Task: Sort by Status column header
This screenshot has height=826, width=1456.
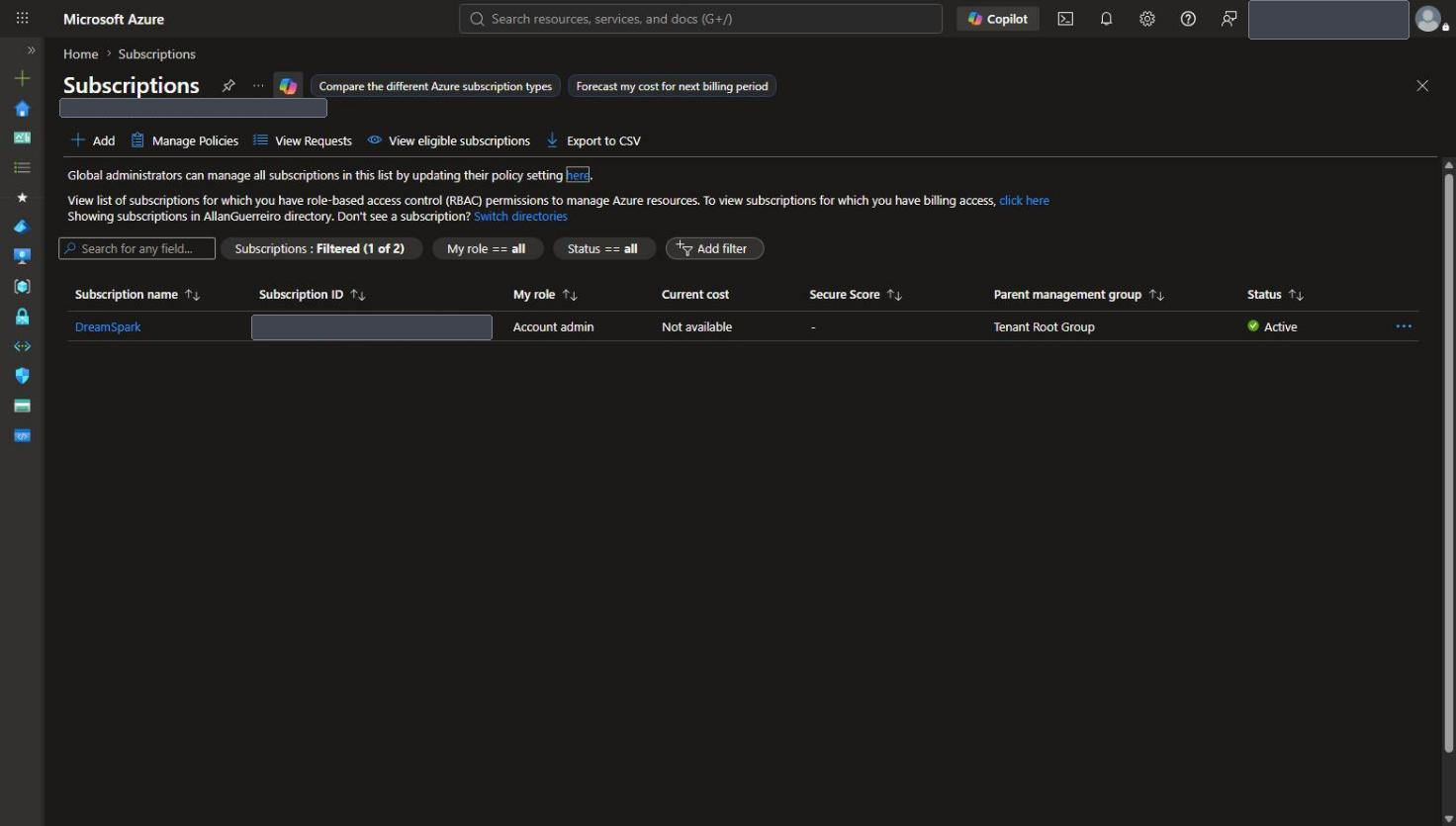Action: 1275,295
